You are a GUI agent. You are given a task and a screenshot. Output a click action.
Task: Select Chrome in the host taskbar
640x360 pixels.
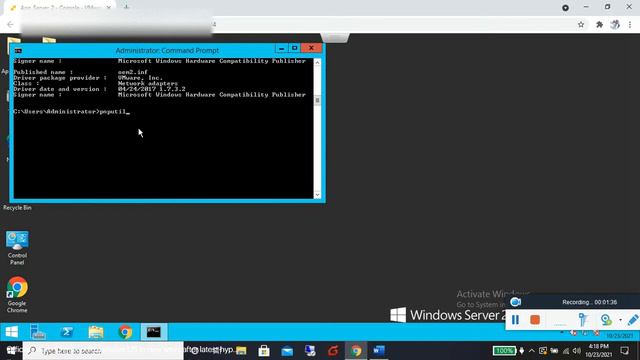(x=356, y=351)
